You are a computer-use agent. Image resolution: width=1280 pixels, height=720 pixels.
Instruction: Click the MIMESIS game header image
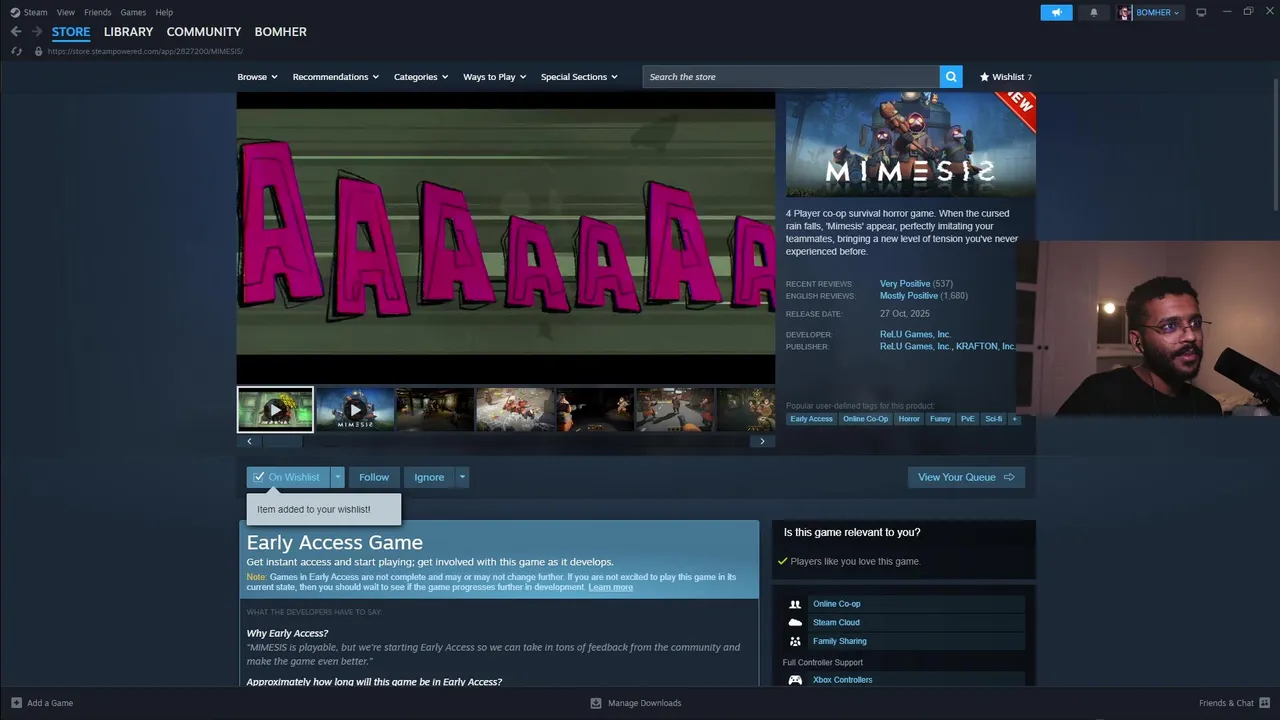coord(910,145)
